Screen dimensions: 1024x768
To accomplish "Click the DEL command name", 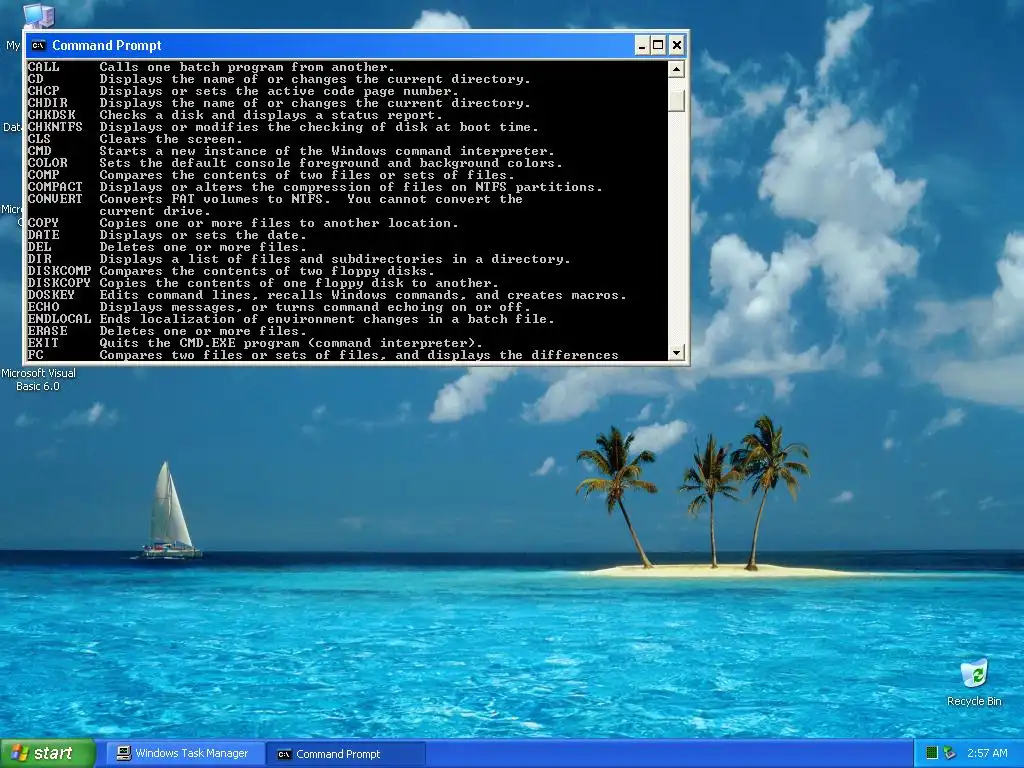I will point(39,247).
